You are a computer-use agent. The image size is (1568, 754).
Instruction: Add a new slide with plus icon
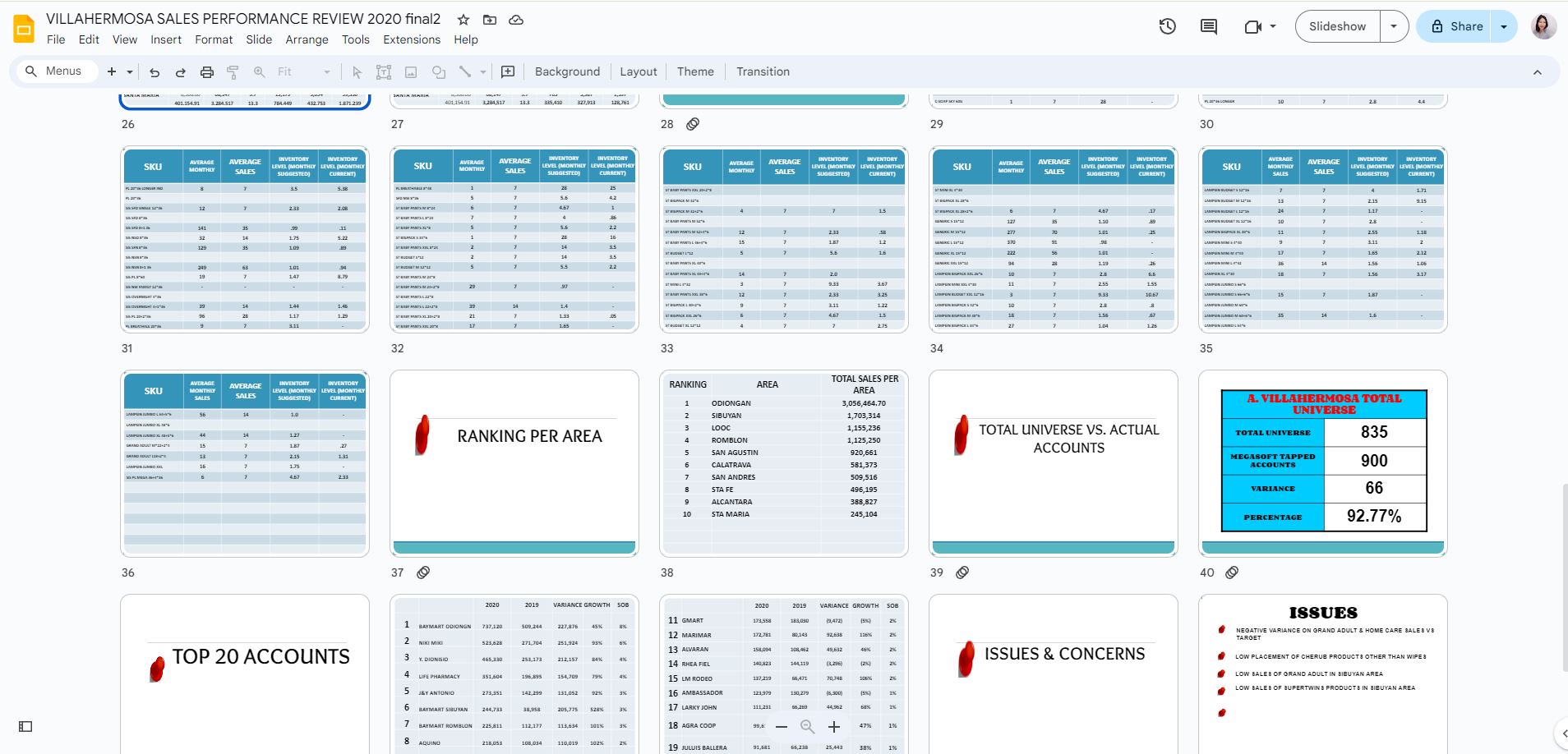(112, 71)
